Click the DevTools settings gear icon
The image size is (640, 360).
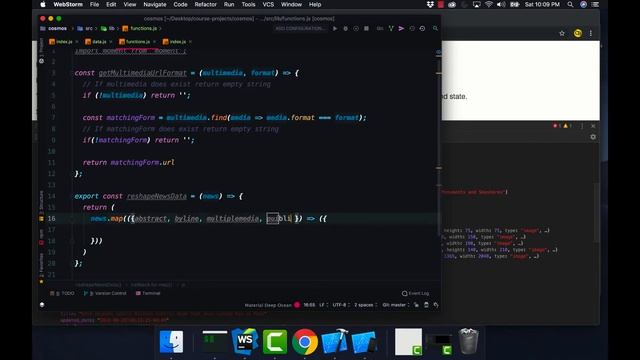coord(593,137)
